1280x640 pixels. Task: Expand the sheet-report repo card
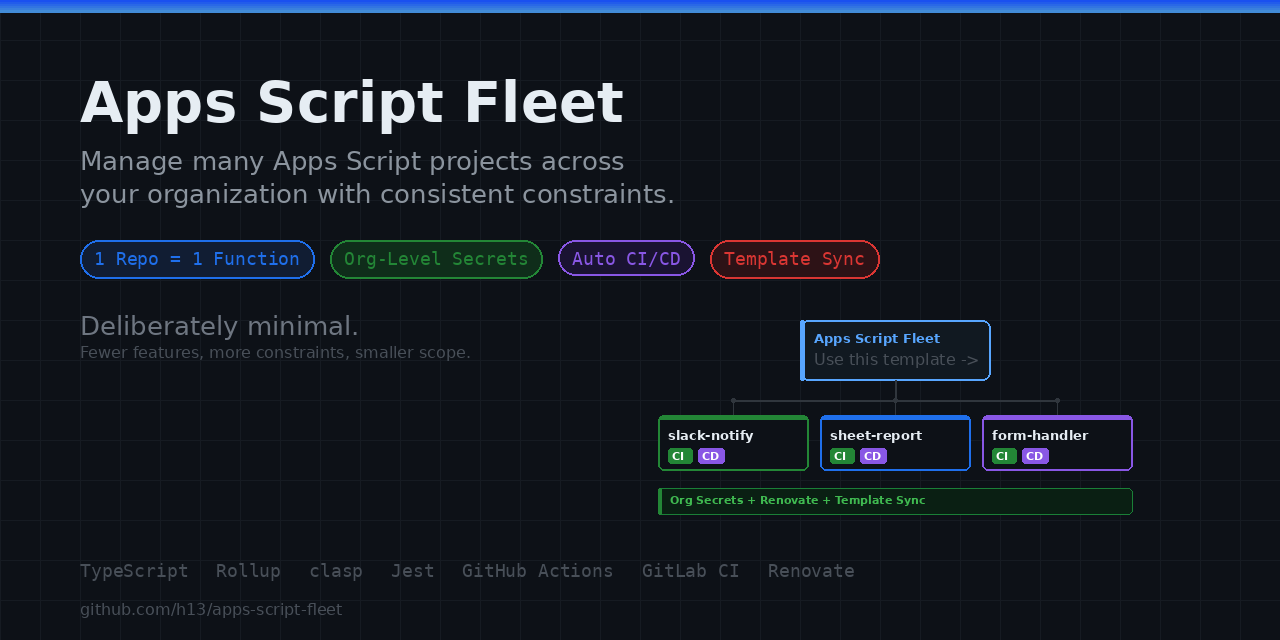point(895,443)
